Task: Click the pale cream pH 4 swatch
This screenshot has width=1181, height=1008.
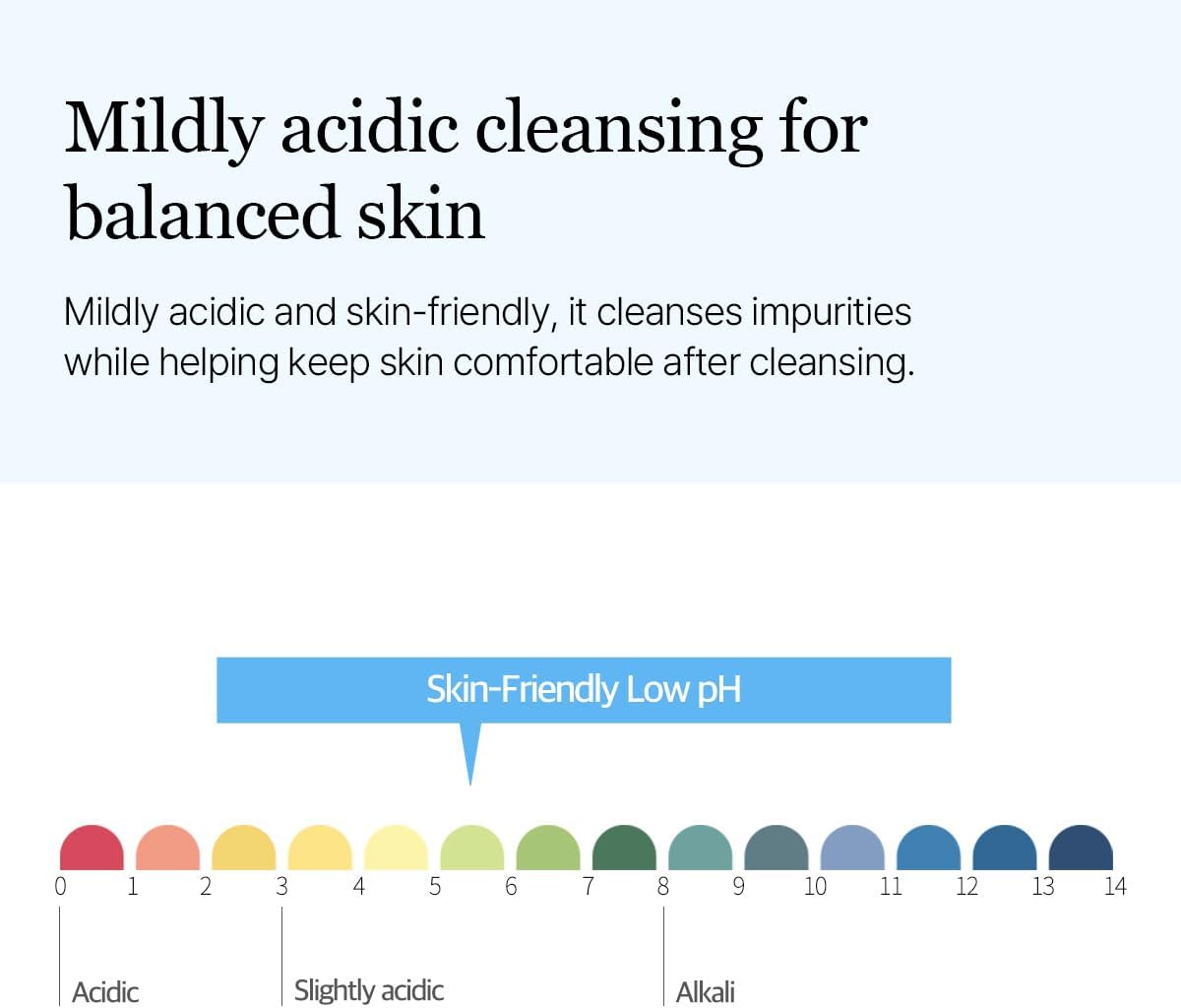Action: (x=396, y=848)
